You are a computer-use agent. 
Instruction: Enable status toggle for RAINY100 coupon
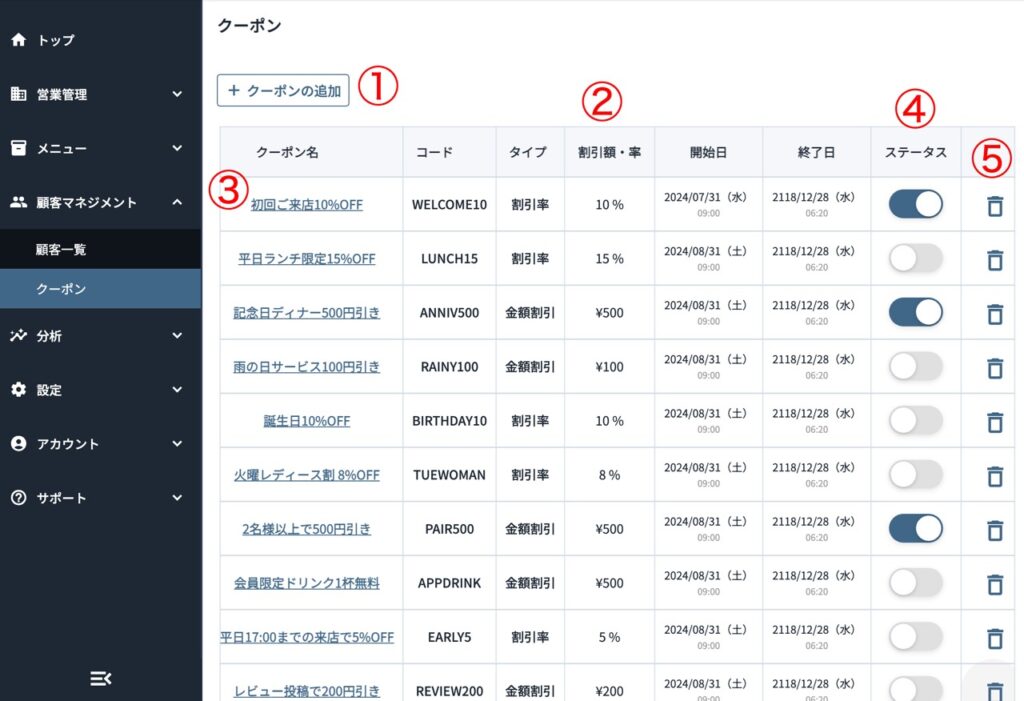[915, 367]
